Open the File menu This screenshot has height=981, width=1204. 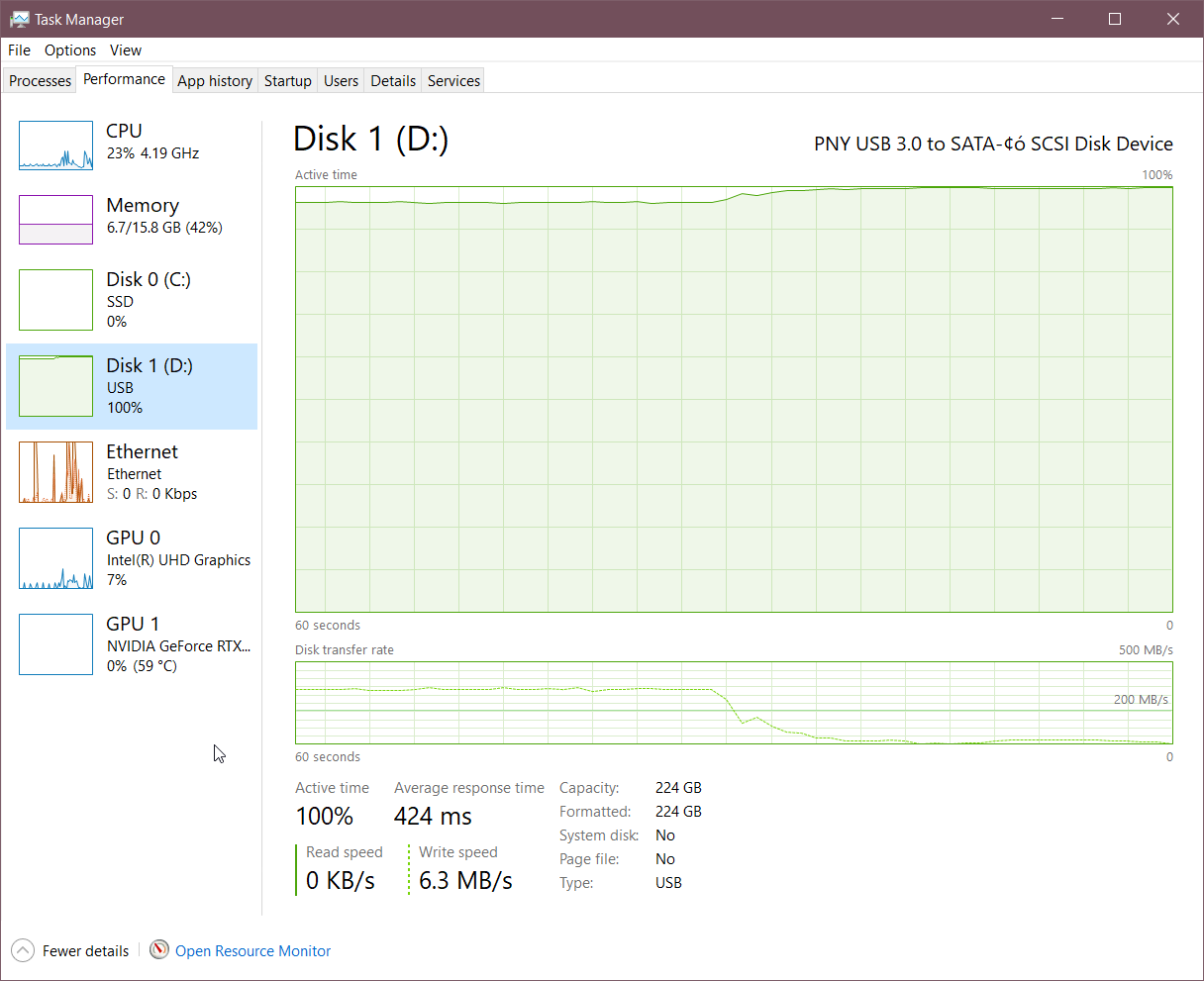pos(19,49)
